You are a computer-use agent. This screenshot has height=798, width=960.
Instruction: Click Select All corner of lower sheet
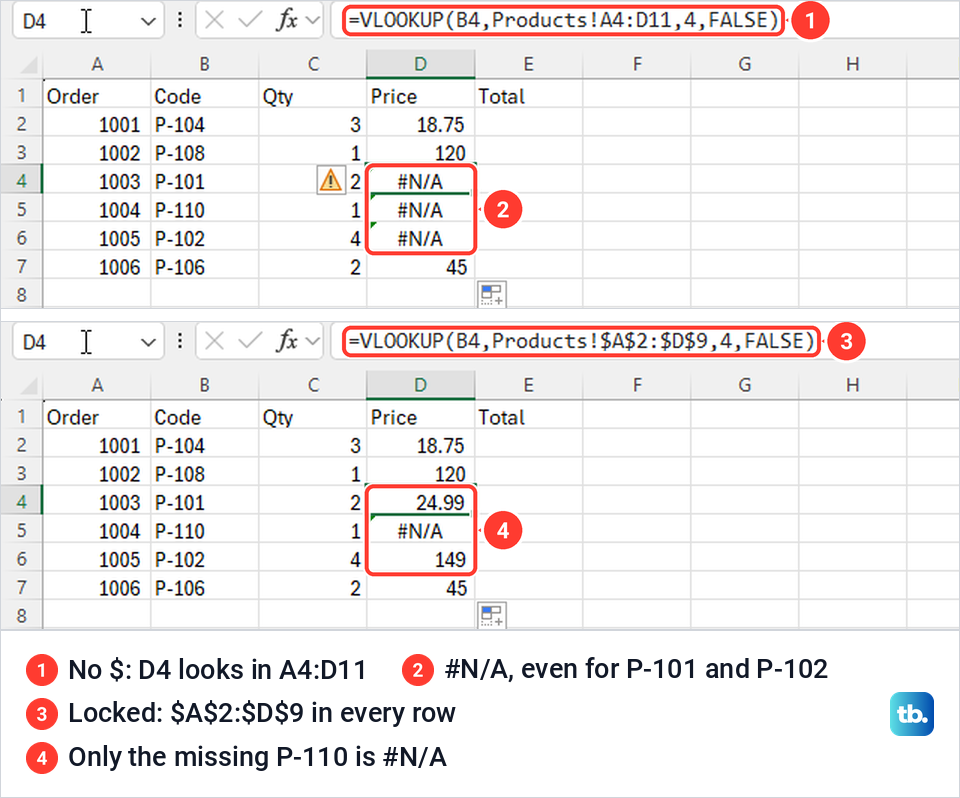(28, 385)
